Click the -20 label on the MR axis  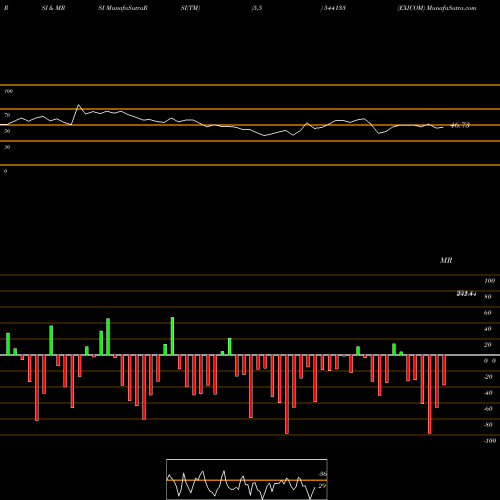[x=488, y=377]
